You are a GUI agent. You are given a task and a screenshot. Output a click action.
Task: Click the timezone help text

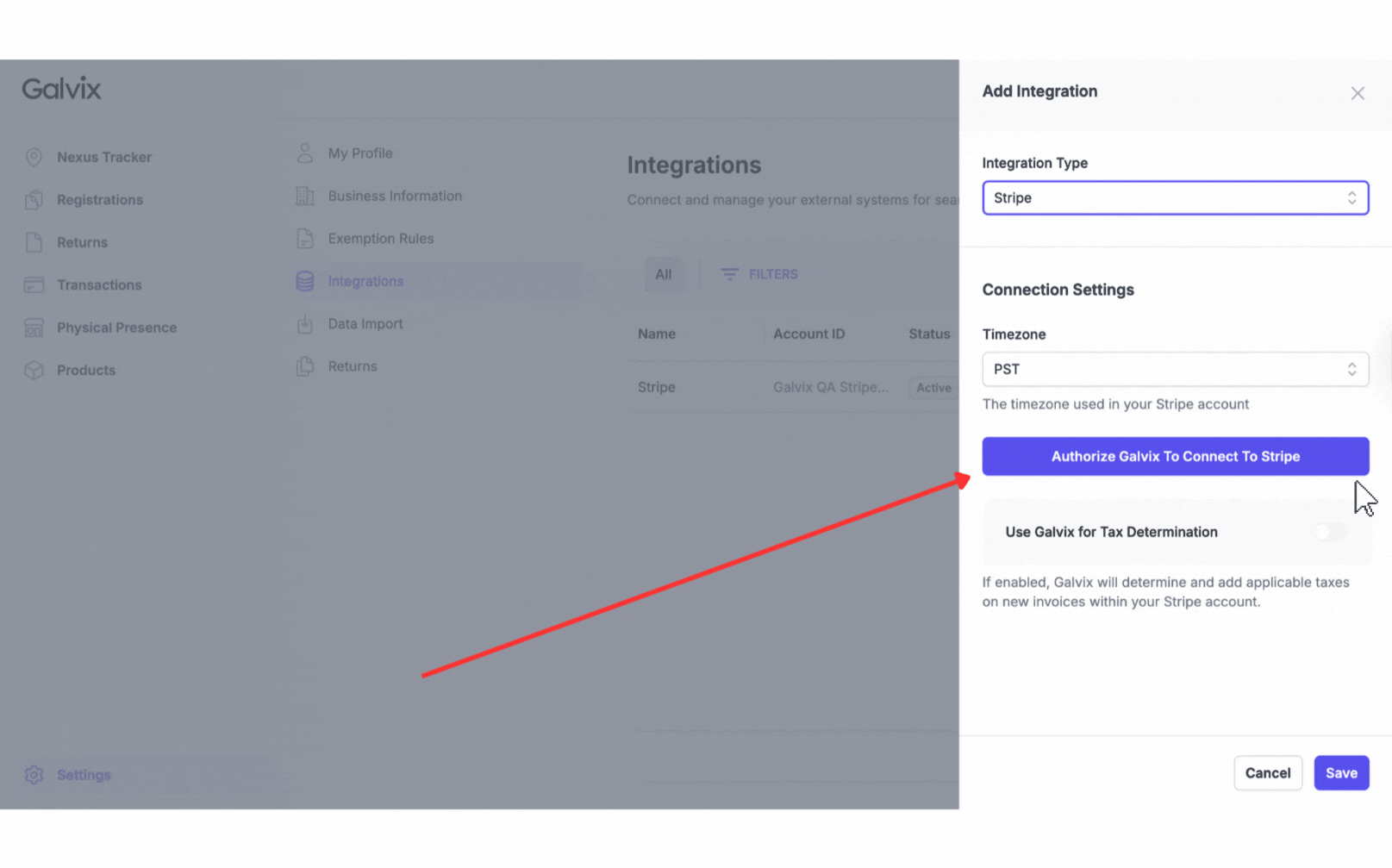tap(1115, 404)
